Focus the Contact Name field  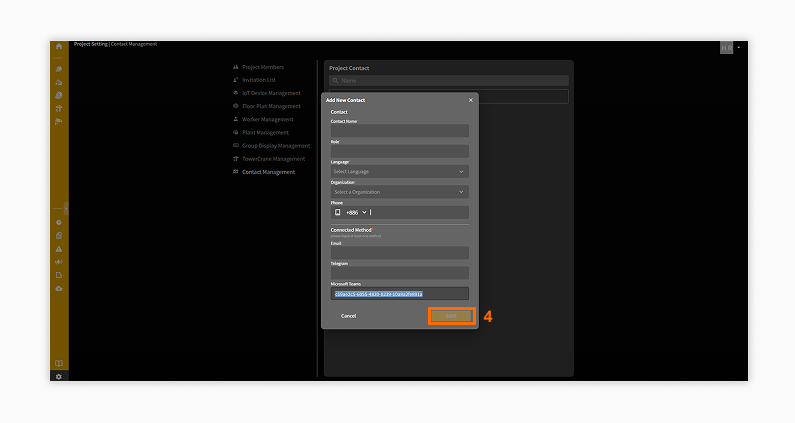[399, 131]
